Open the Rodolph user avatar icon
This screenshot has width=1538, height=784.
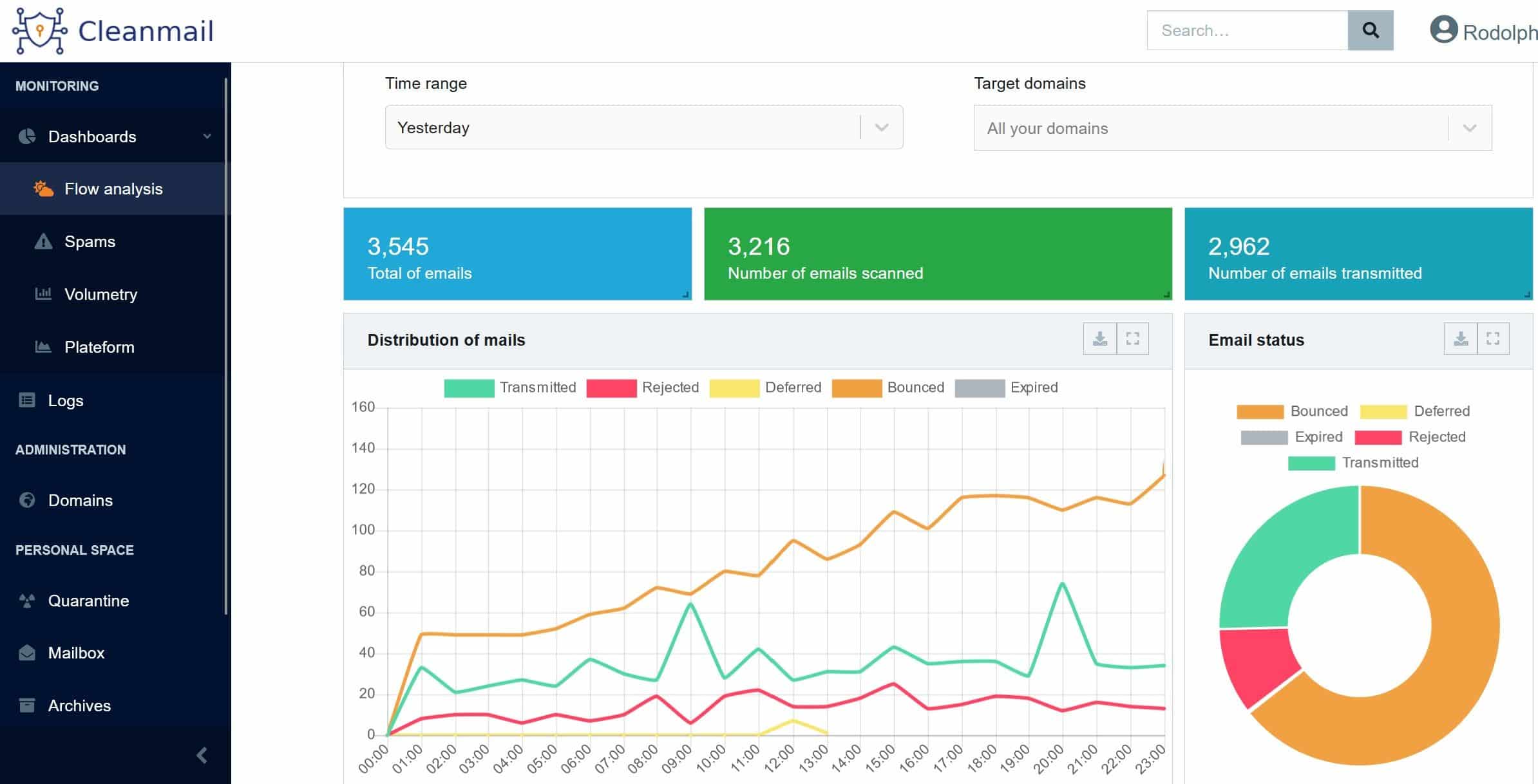(1443, 30)
